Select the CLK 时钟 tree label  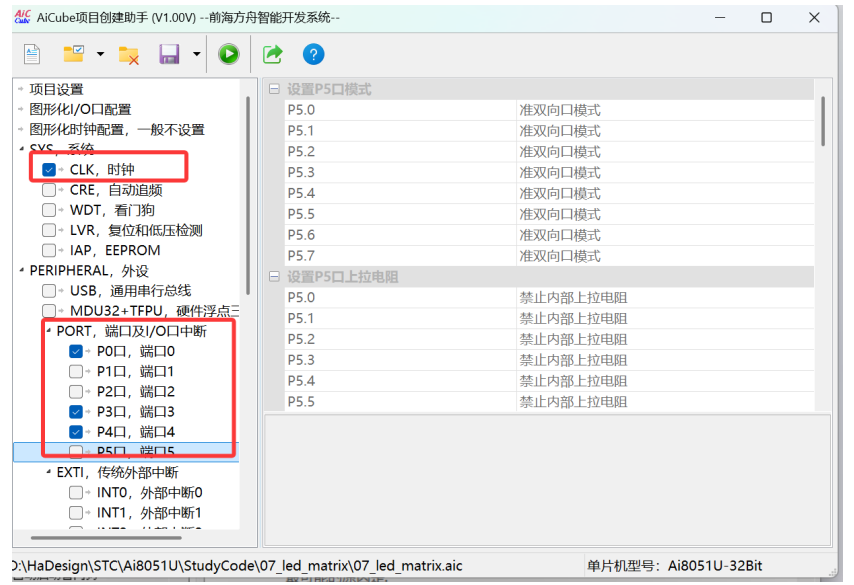click(x=102, y=169)
